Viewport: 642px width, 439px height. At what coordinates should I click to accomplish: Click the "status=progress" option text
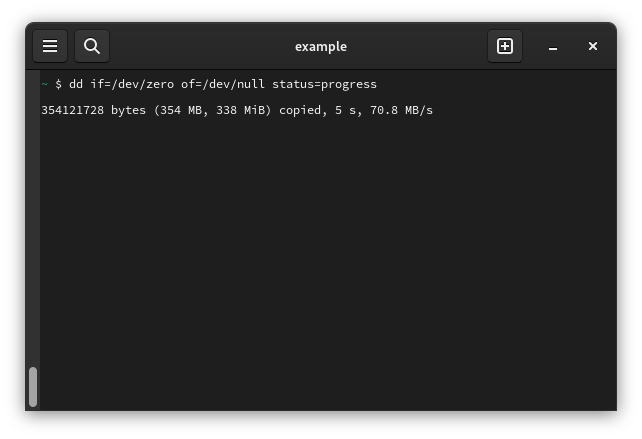point(324,84)
